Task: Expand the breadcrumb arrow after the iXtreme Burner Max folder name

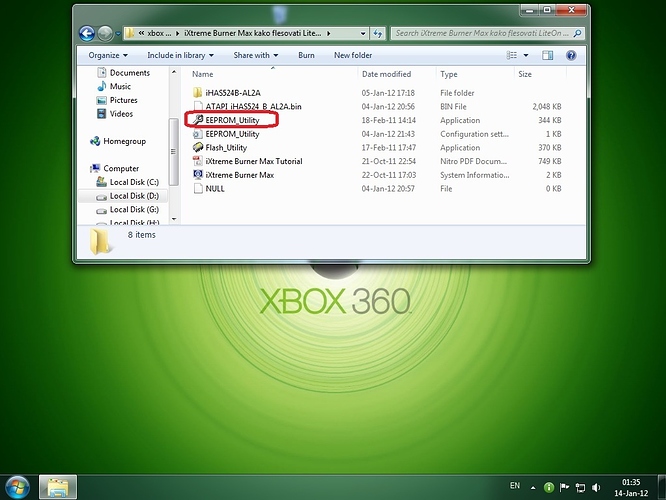Action: point(328,33)
